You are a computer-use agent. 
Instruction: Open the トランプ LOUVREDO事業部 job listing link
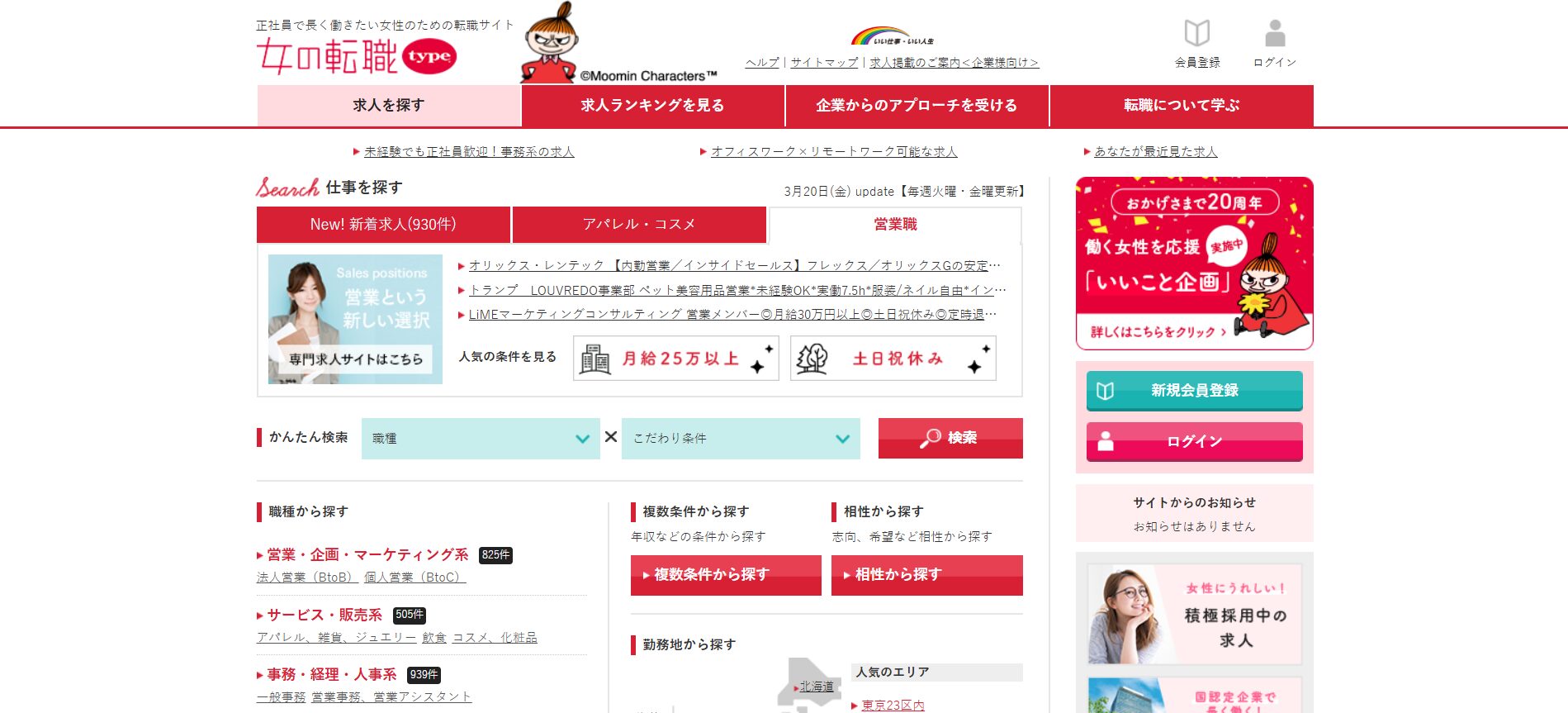click(737, 291)
